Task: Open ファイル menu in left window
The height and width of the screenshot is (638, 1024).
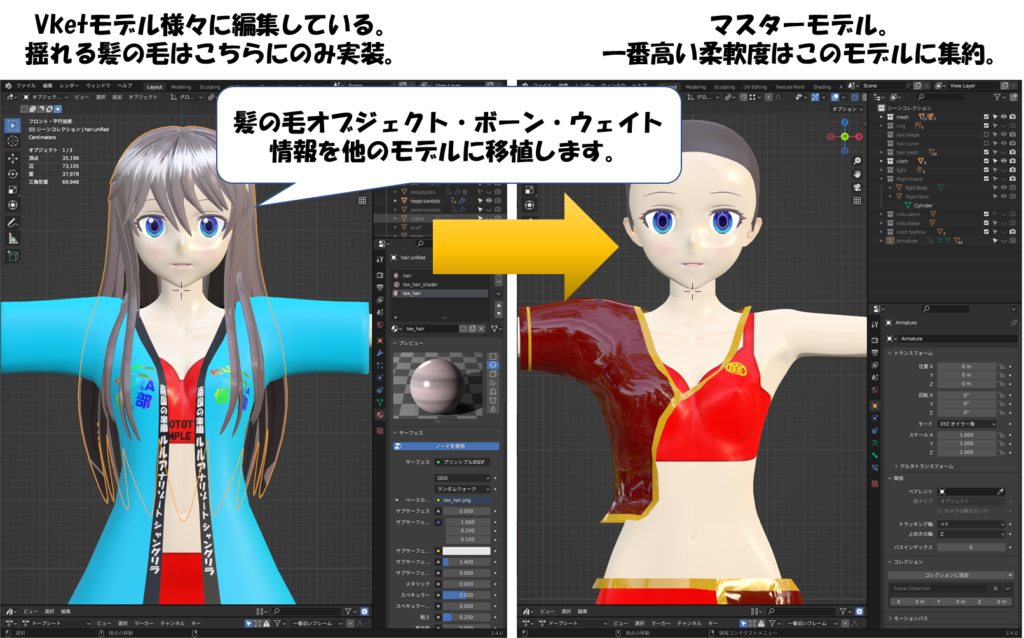Action: click(26, 86)
